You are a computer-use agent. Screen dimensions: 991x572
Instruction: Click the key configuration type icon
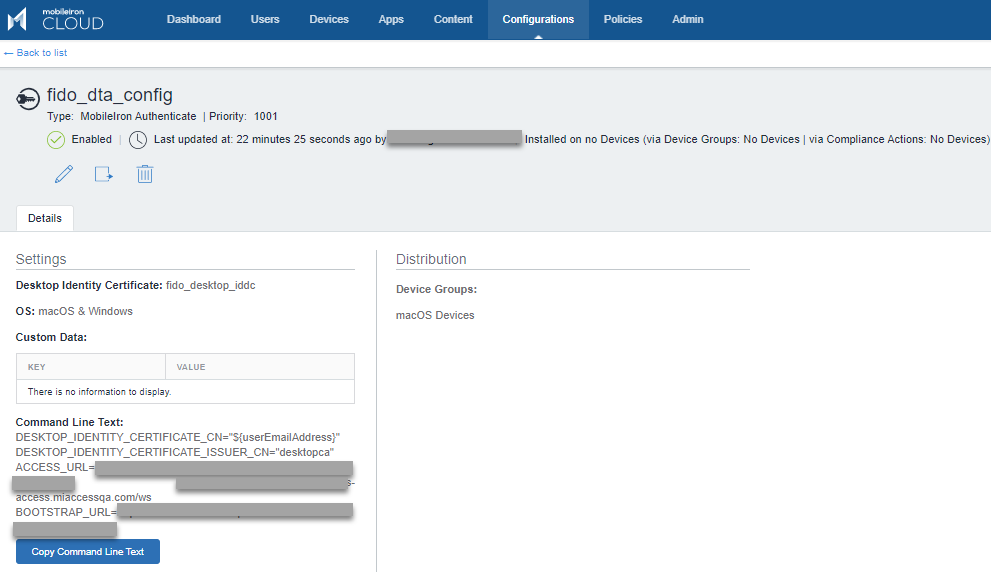pos(28,99)
